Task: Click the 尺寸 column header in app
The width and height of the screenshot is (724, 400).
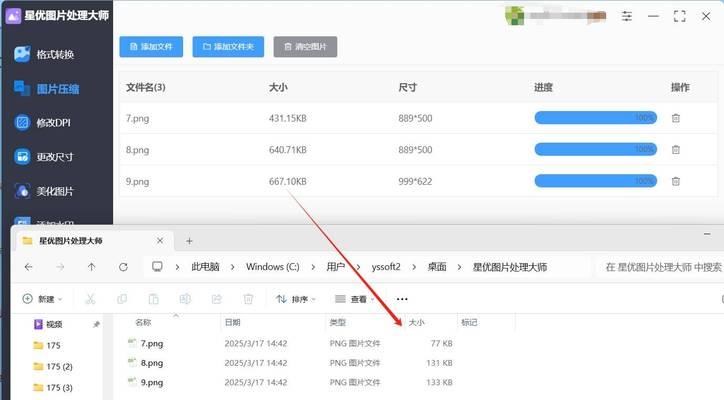Action: pyautogui.click(x=407, y=87)
